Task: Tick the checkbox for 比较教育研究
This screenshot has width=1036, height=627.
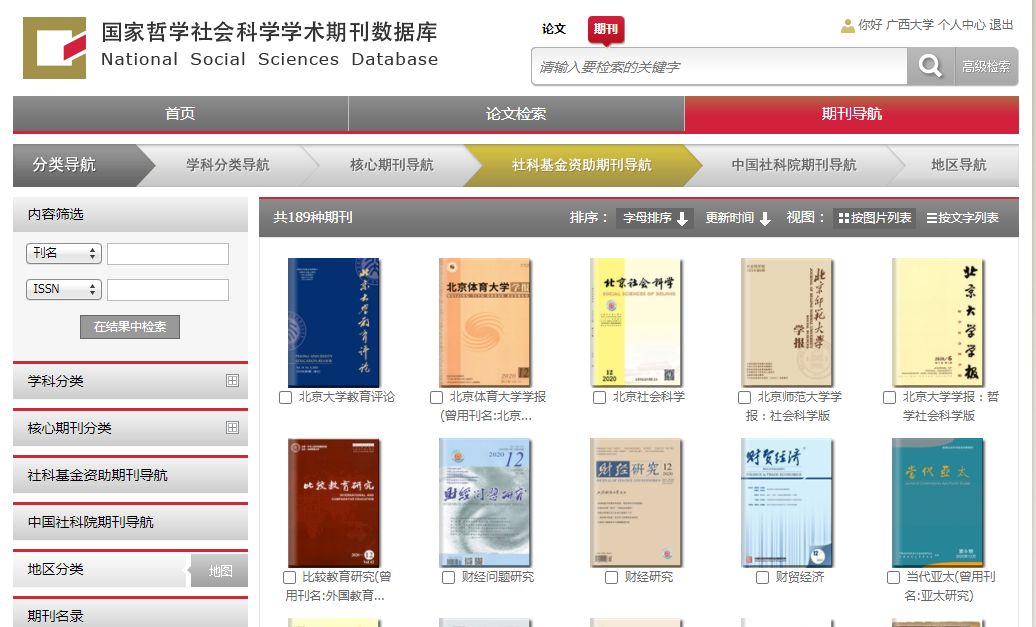Action: 289,577
